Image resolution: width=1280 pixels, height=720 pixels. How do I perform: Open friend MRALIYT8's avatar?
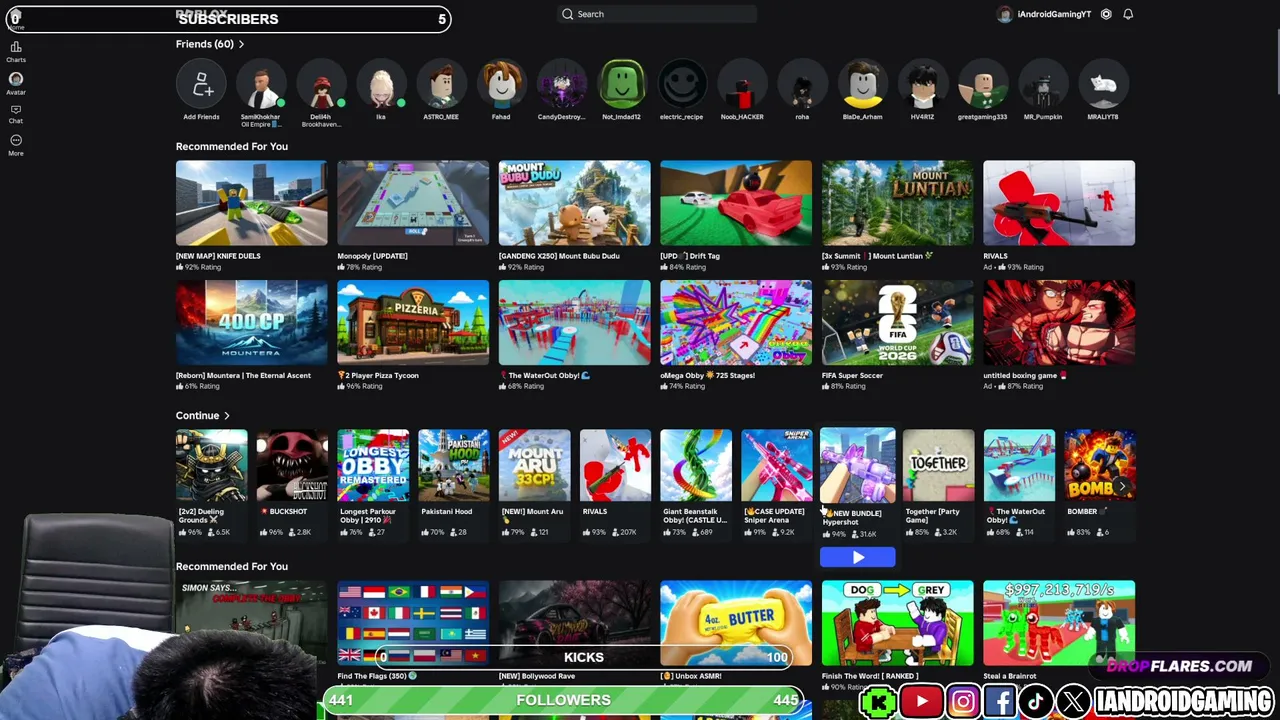1103,85
